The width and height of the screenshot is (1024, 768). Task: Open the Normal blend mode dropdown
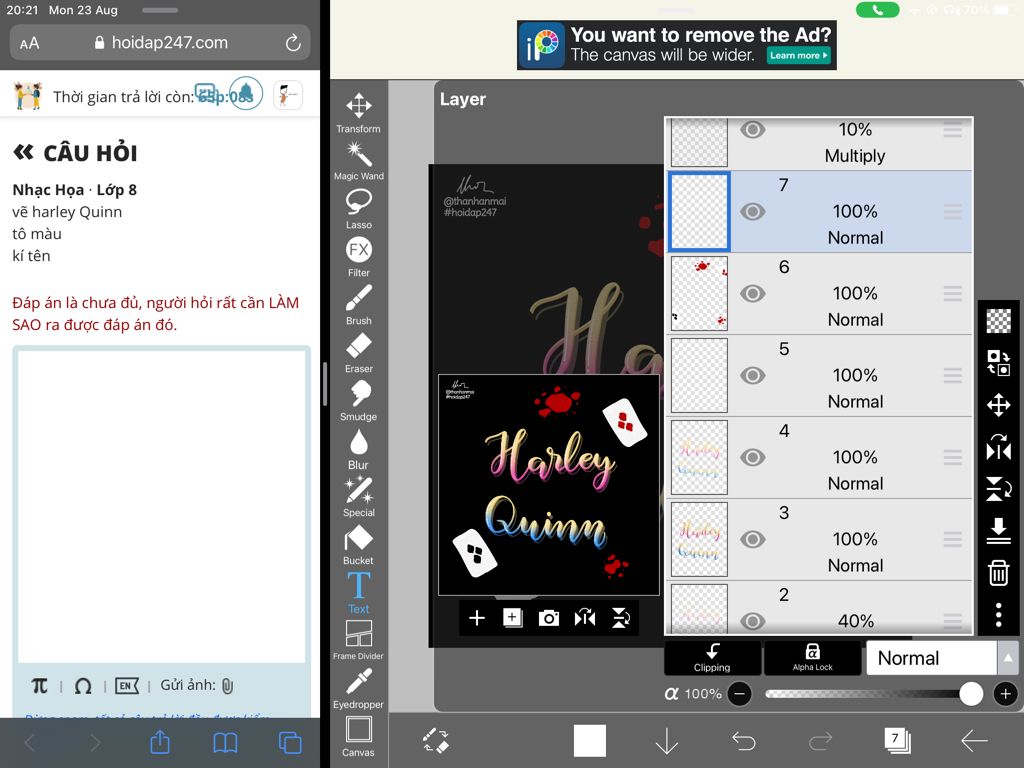click(932, 658)
